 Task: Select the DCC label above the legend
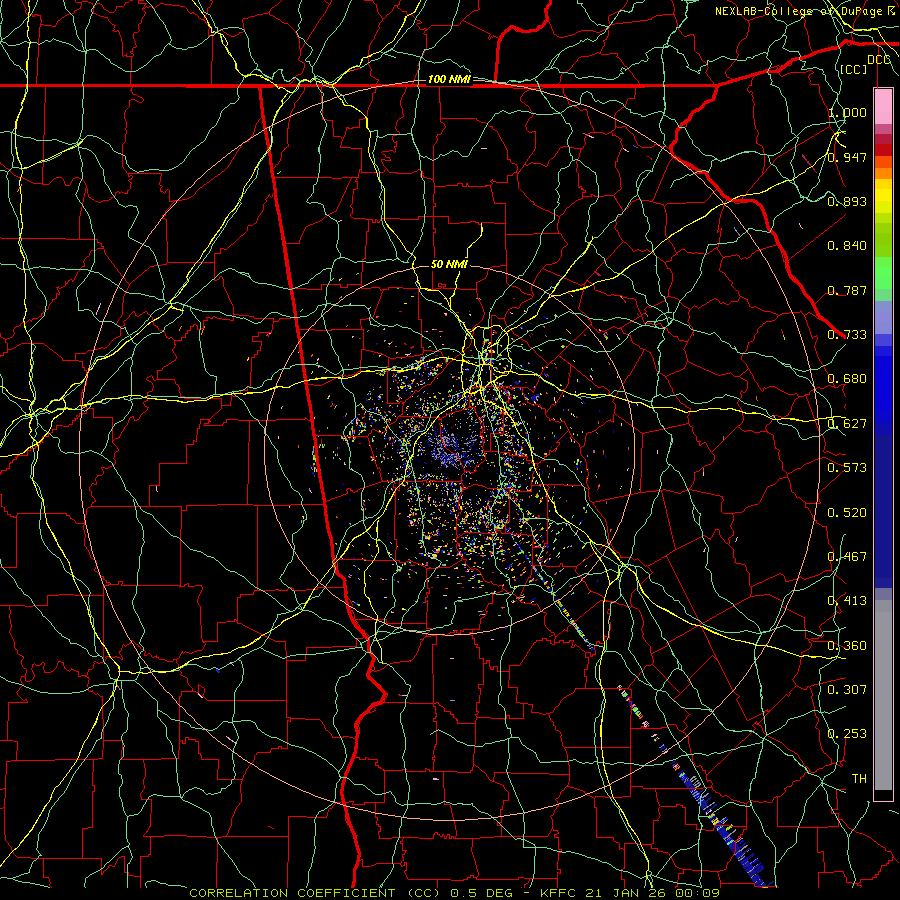pos(878,60)
